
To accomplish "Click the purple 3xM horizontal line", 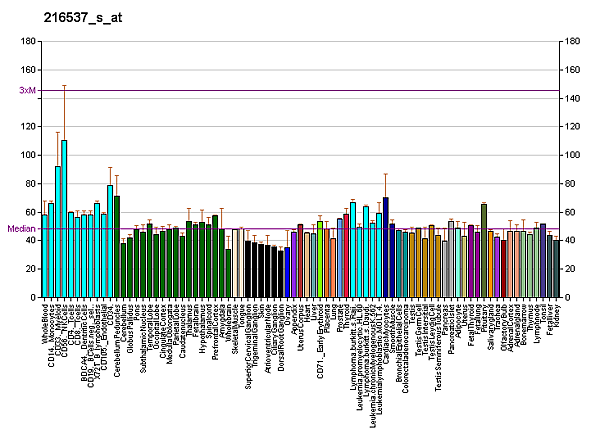I will [300, 90].
